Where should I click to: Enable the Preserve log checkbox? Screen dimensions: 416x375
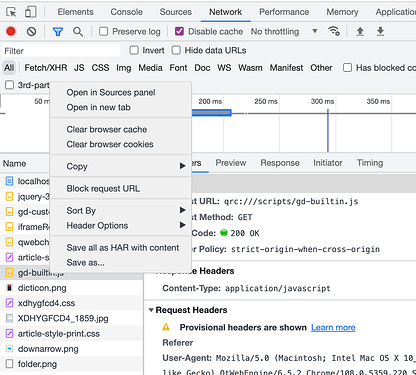point(104,31)
